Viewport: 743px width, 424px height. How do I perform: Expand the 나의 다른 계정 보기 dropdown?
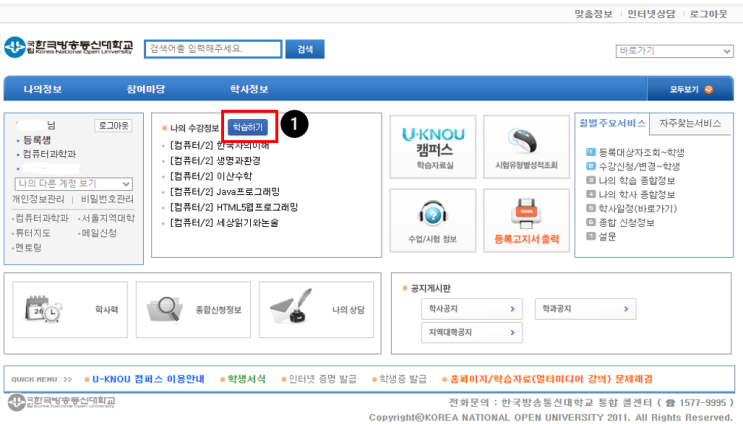73,183
